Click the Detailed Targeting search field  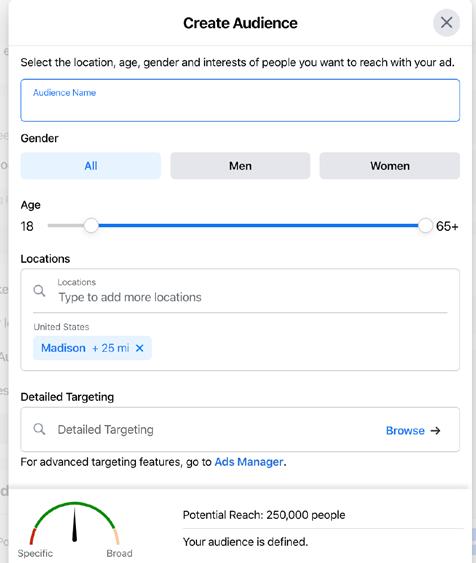215,429
